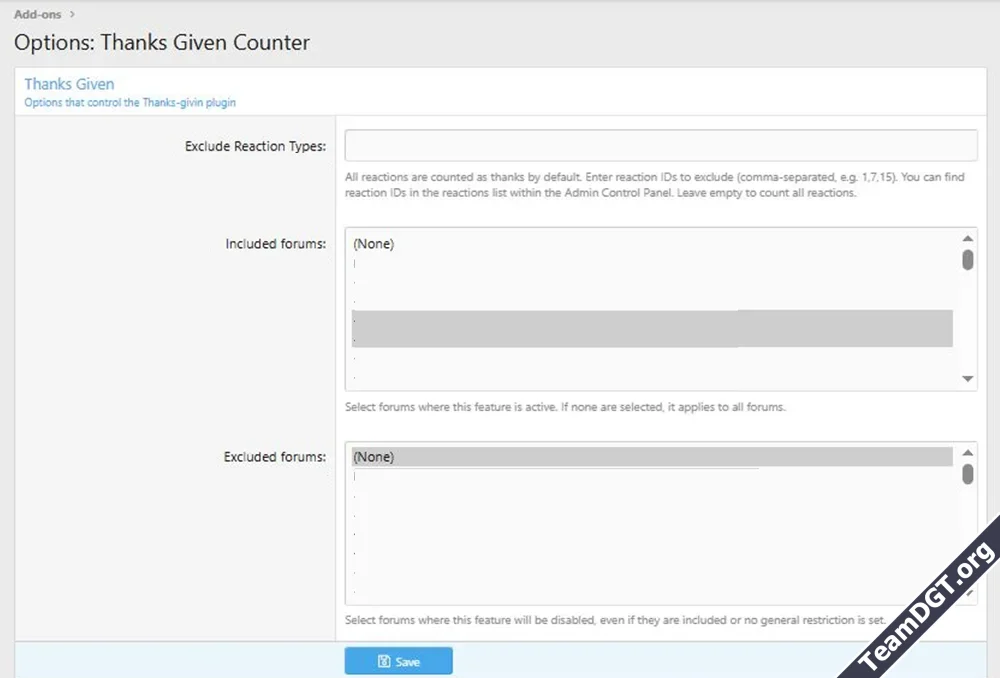Click Included forums scroll up arrow

pyautogui.click(x=967, y=239)
